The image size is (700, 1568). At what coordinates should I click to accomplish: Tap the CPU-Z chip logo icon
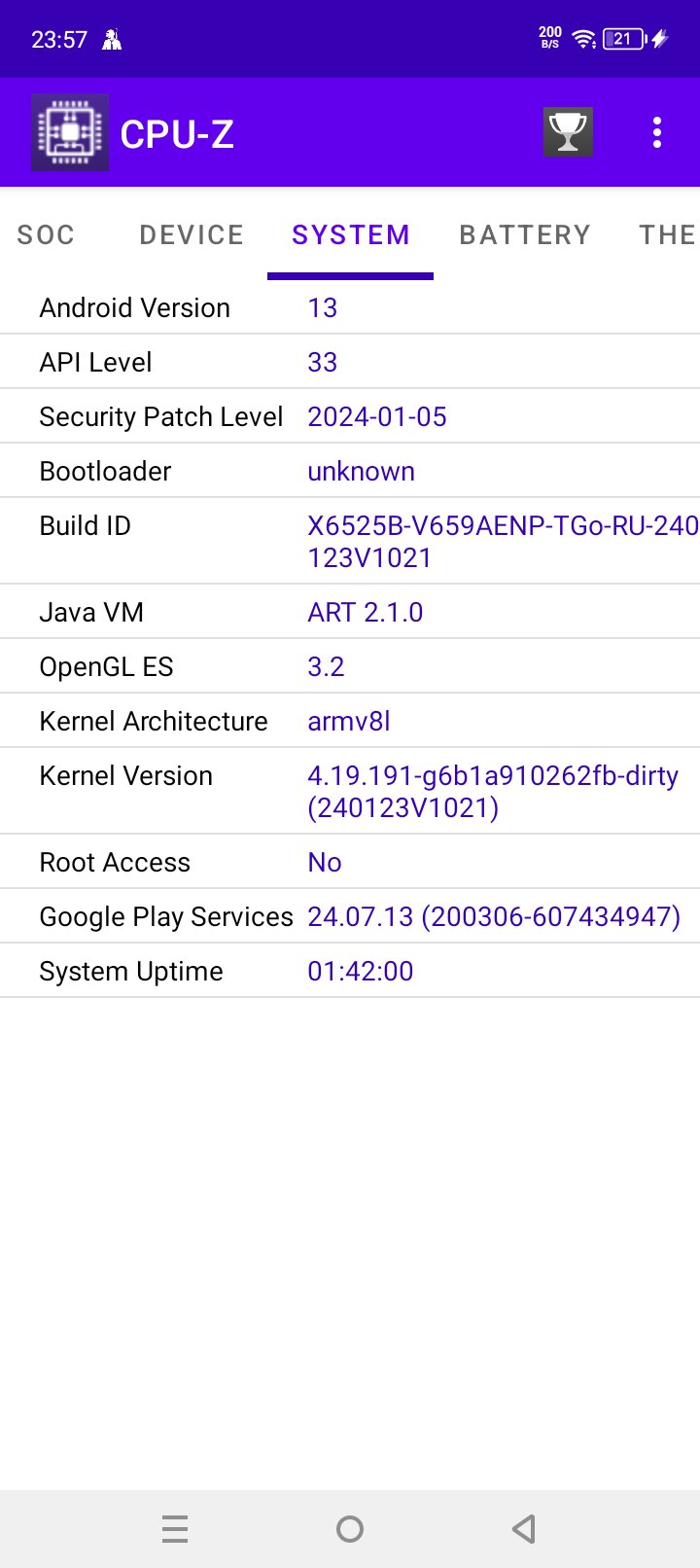(x=70, y=132)
